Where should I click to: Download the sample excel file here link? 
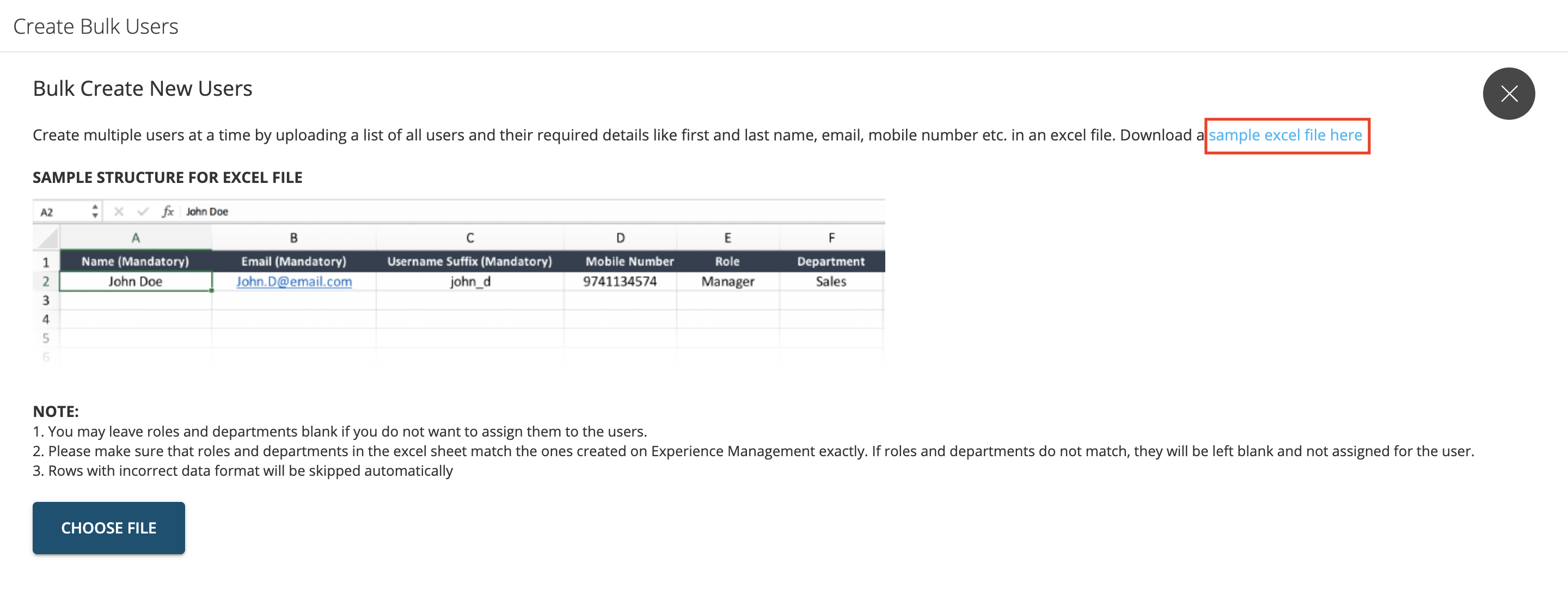1285,135
